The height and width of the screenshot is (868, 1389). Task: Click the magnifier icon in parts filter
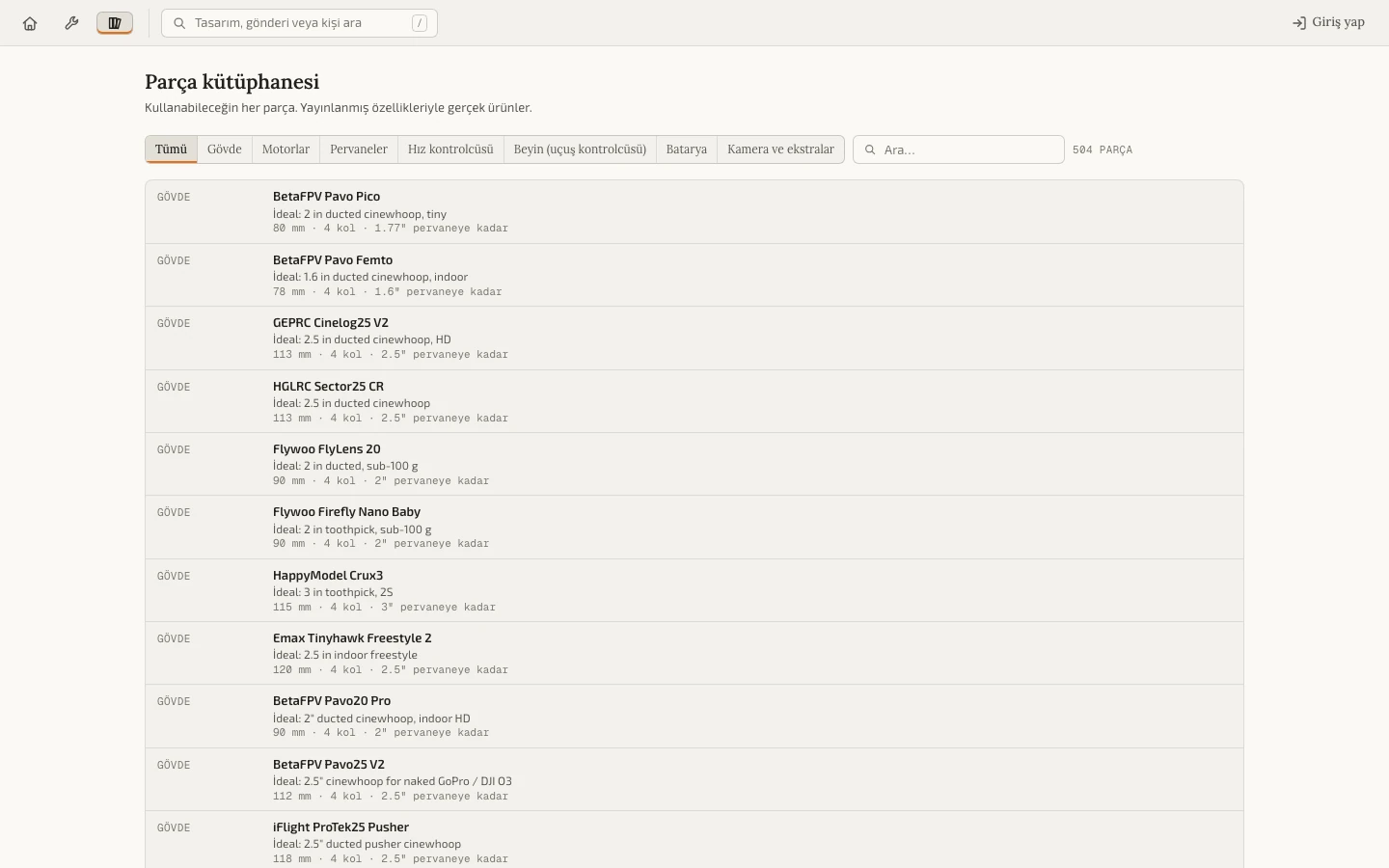pos(870,149)
